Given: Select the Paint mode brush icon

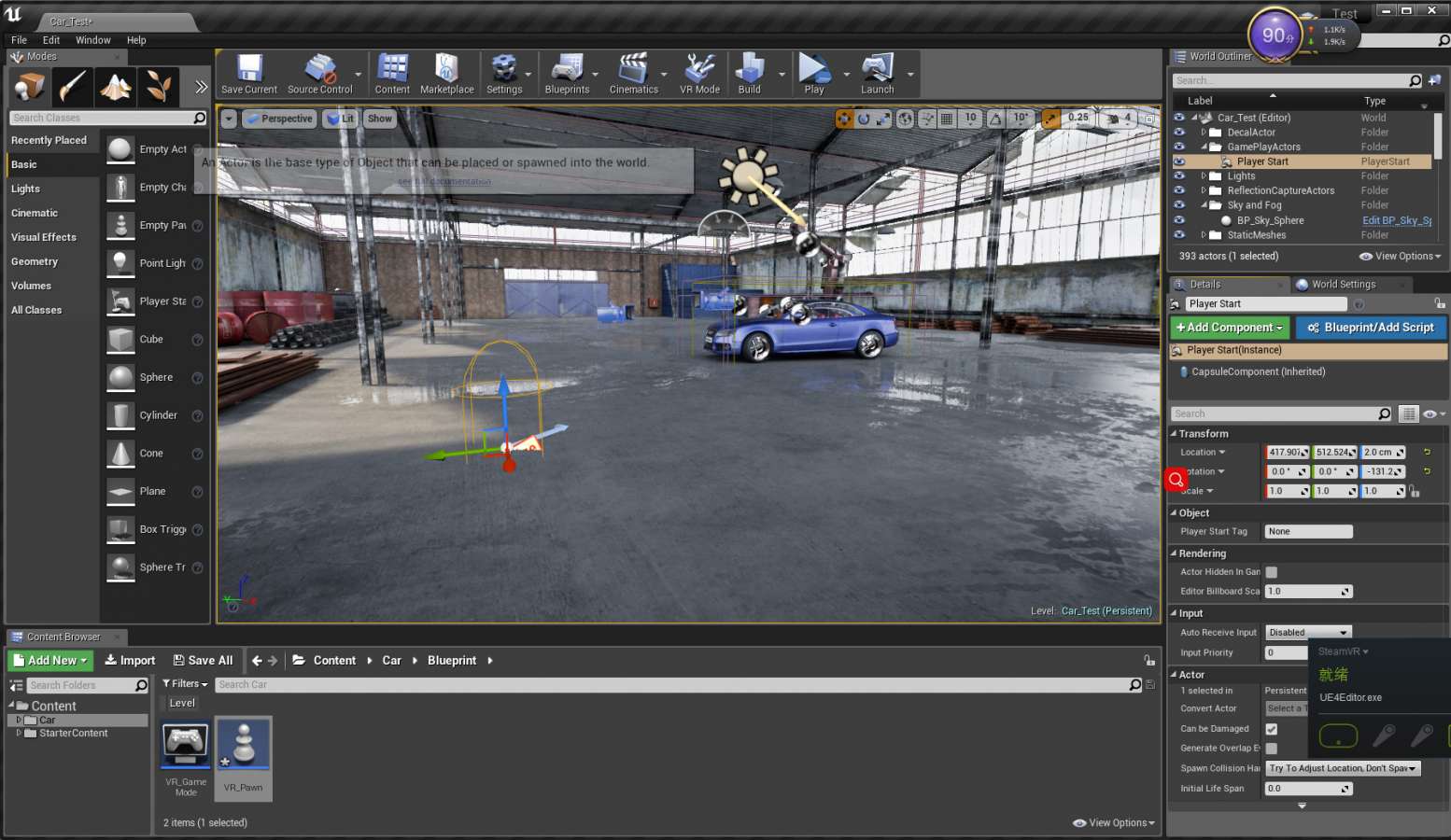Looking at the screenshot, I should pyautogui.click(x=72, y=88).
